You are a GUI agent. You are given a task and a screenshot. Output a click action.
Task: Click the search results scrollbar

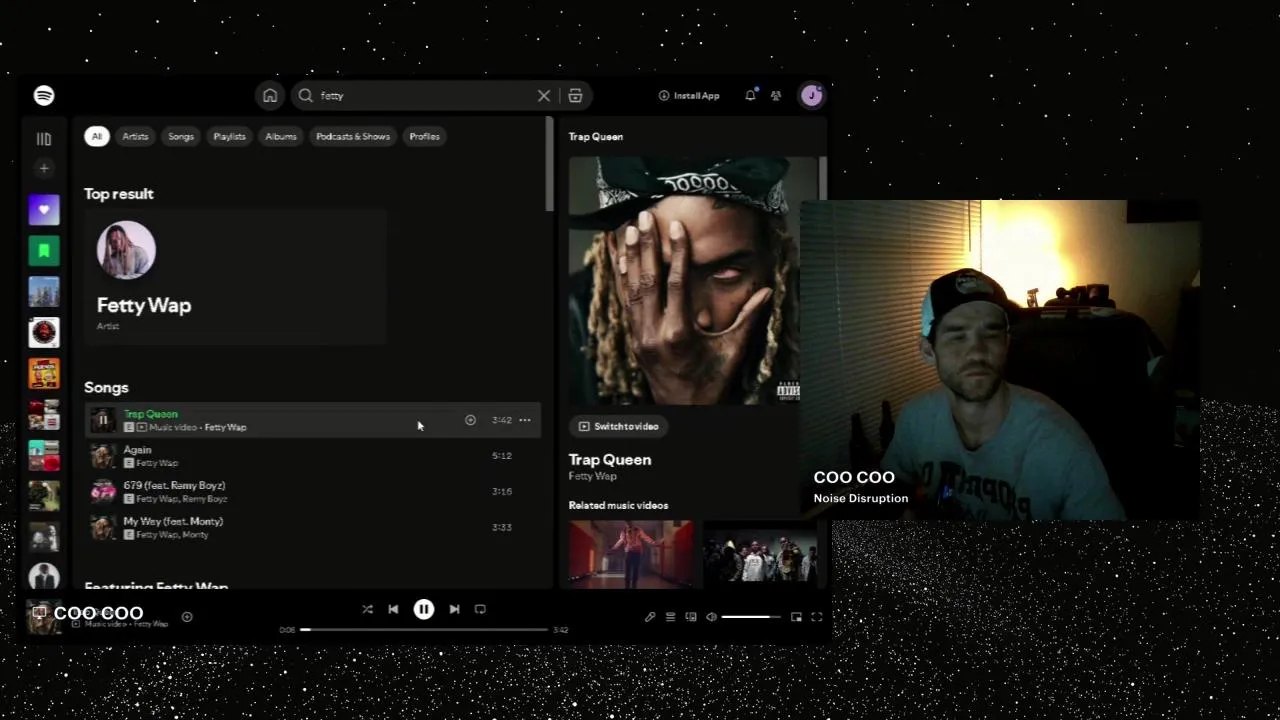click(x=549, y=164)
